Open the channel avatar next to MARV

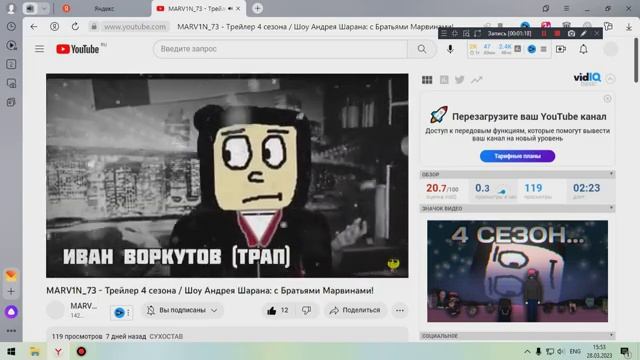[55, 310]
